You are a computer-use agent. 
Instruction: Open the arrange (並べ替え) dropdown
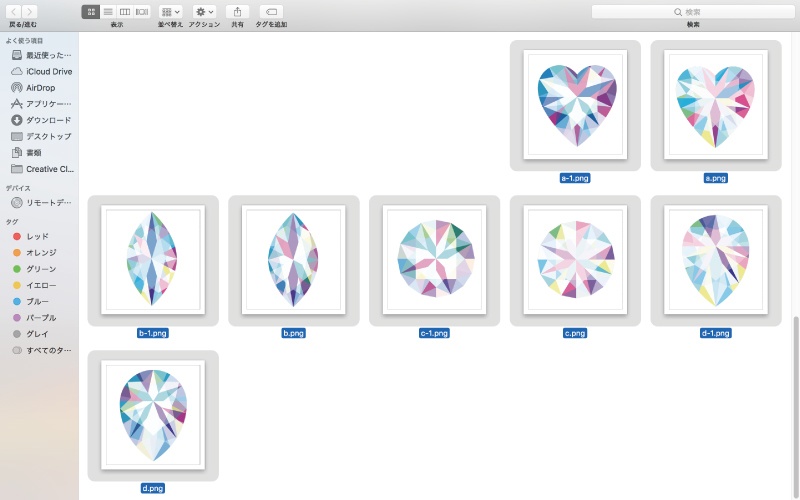(x=170, y=12)
